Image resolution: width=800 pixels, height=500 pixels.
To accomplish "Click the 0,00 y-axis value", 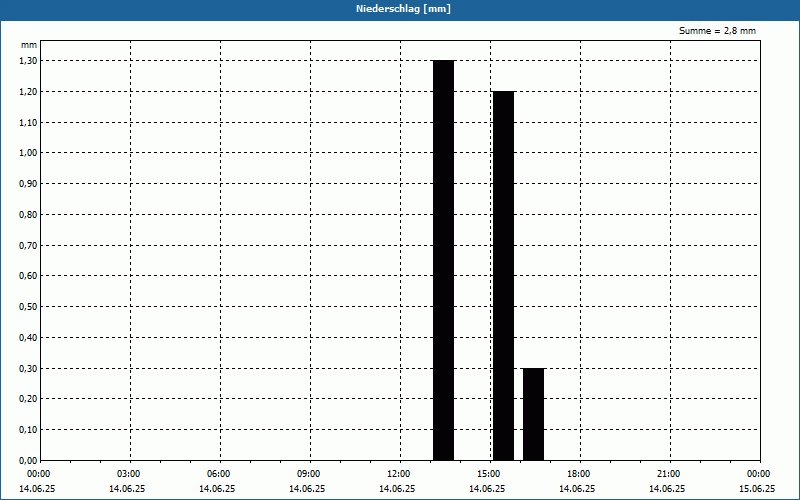I will (x=28, y=461).
